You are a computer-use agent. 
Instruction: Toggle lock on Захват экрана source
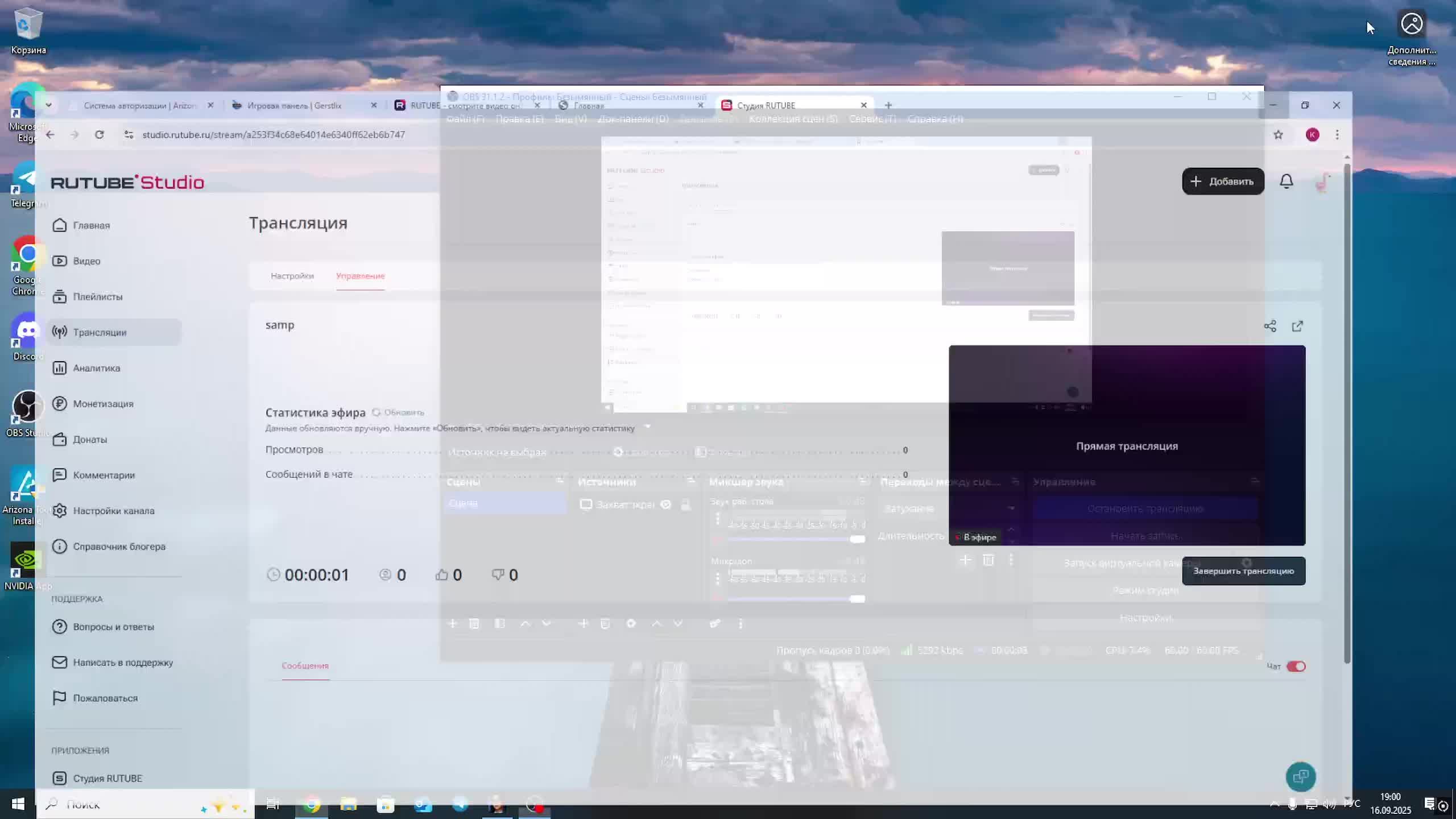point(686,504)
